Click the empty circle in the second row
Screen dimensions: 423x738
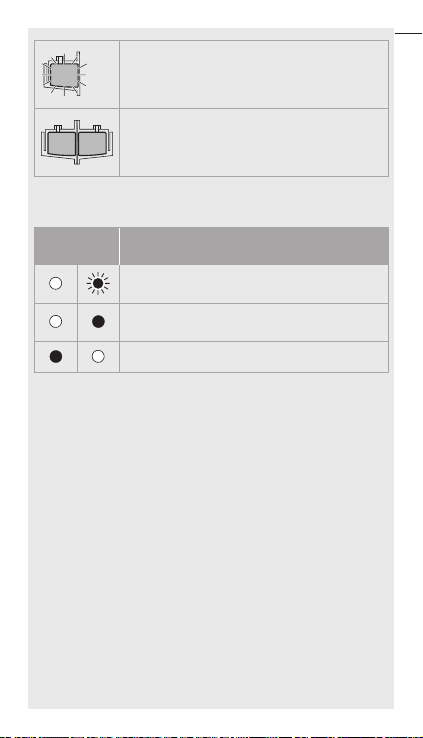click(56, 321)
